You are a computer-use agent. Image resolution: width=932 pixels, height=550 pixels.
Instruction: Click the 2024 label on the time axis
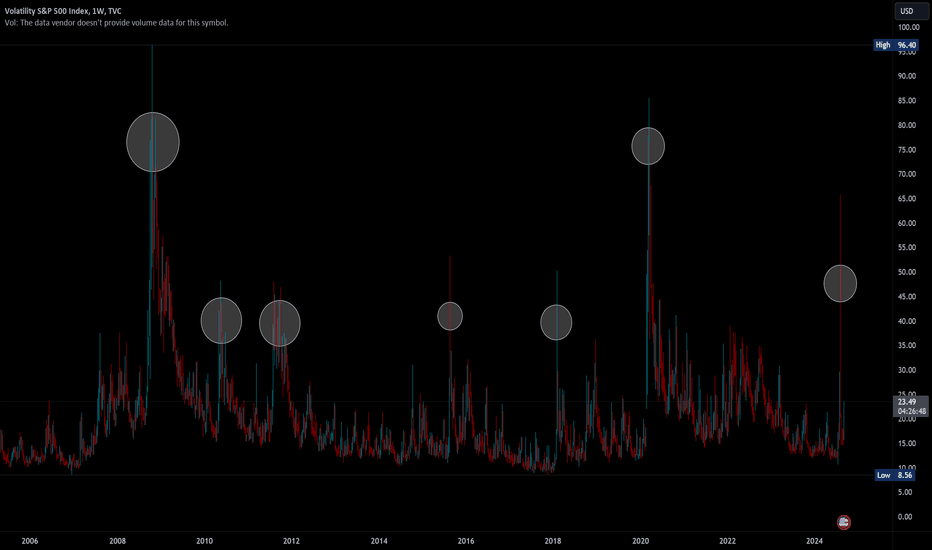[x=814, y=541]
